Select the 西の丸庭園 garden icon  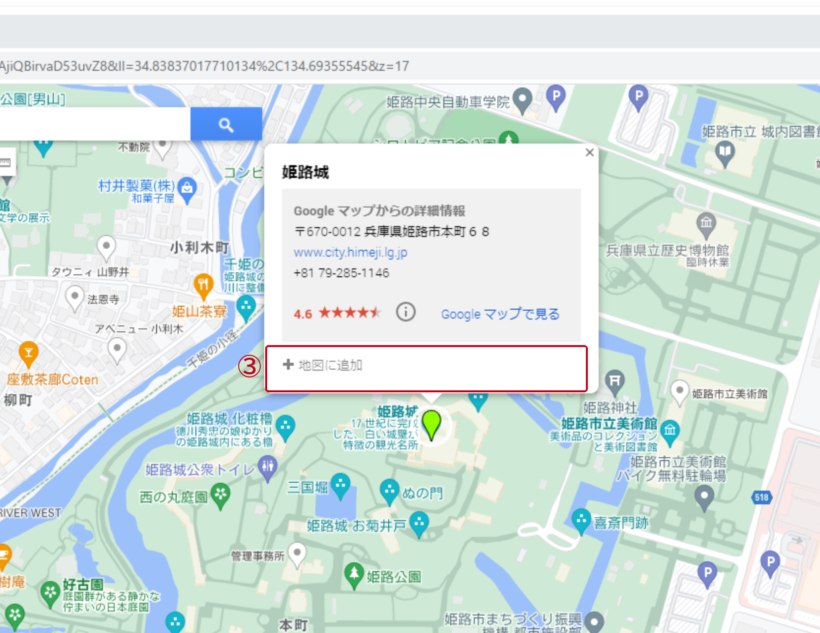point(220,495)
